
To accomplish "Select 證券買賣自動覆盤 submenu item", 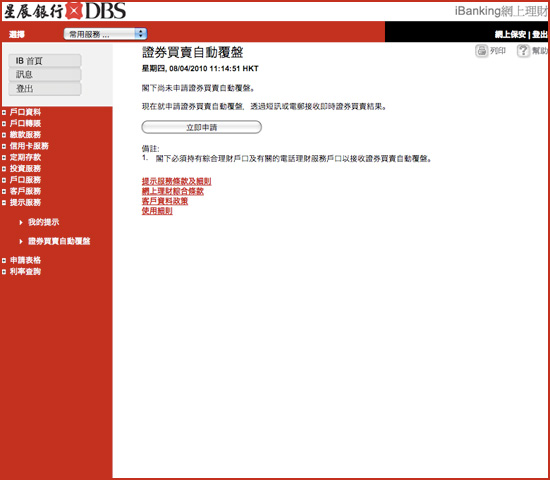I will (59, 241).
